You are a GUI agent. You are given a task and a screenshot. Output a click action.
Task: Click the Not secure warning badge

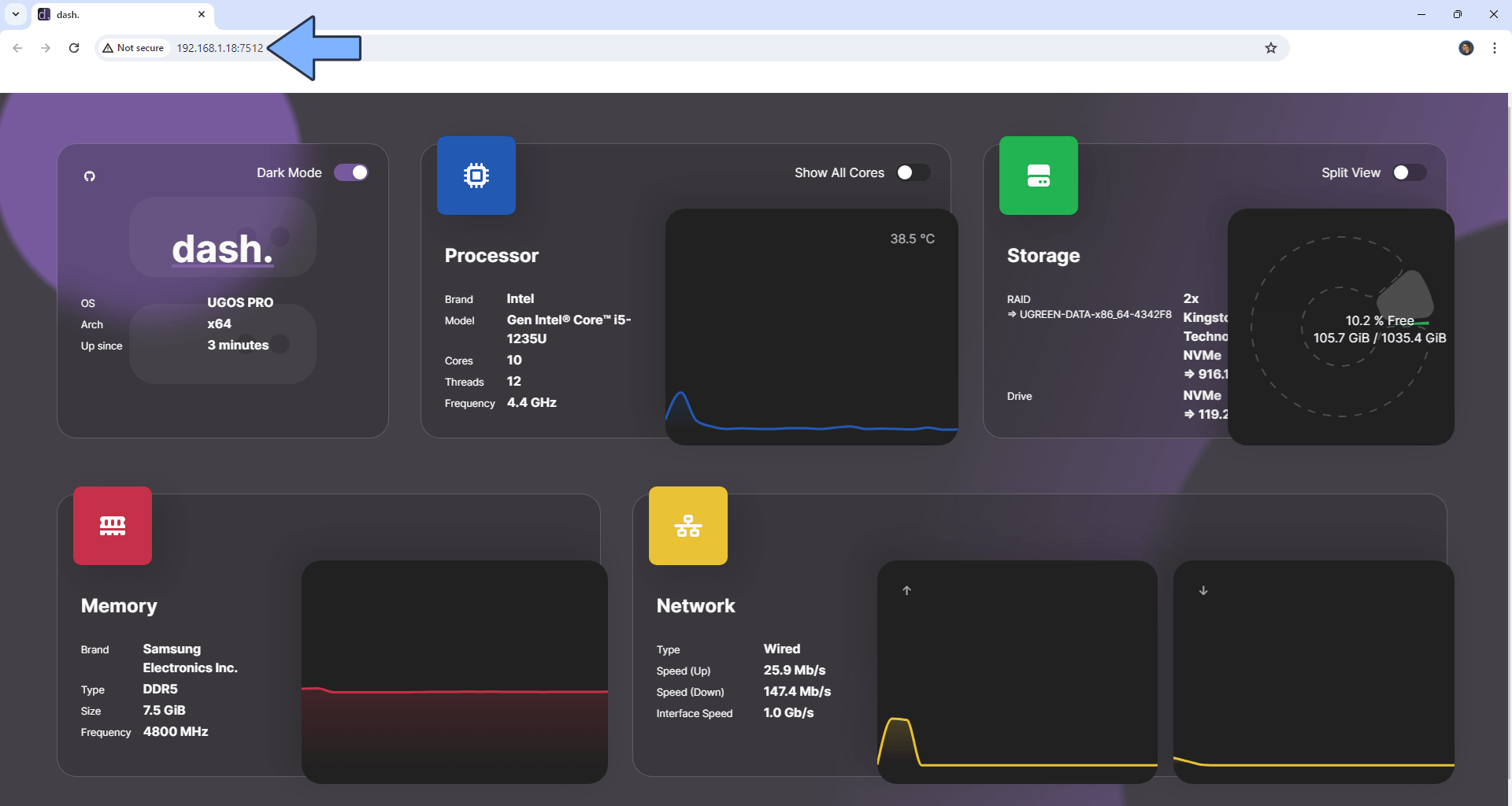click(133, 48)
